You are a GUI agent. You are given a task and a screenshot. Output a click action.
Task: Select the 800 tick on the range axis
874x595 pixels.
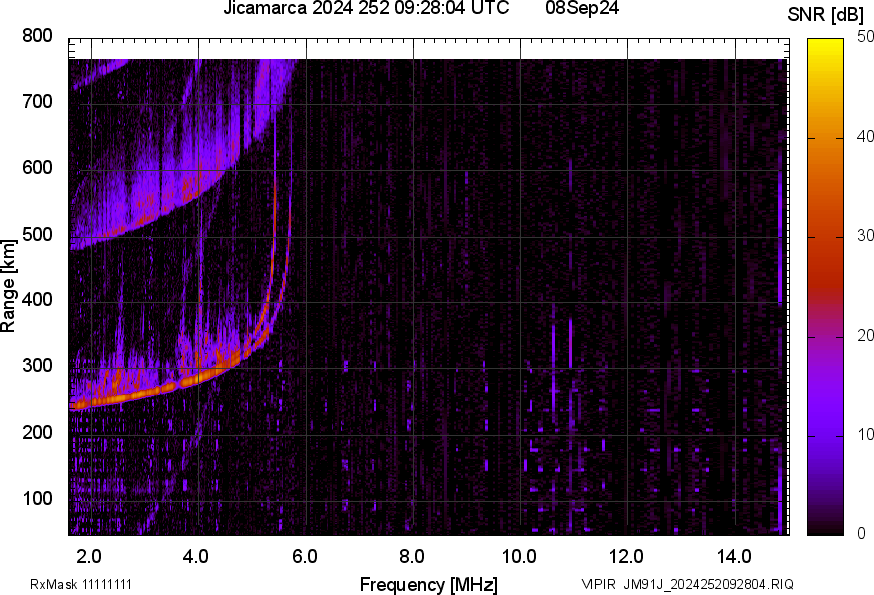click(x=36, y=36)
